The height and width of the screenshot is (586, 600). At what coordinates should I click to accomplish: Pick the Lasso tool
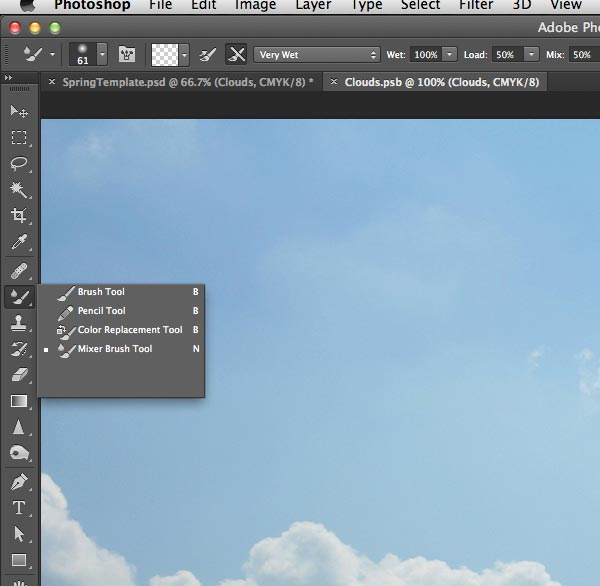(18, 163)
